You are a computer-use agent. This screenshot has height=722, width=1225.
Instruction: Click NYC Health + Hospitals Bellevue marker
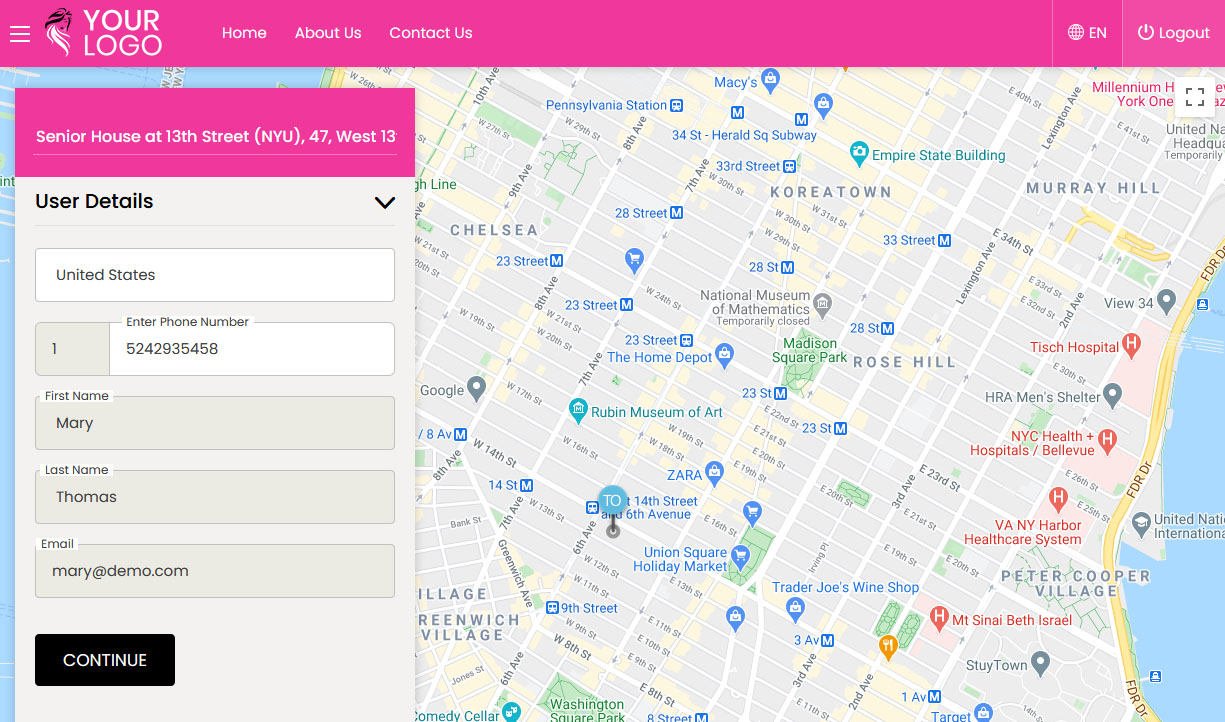pyautogui.click(x=1107, y=439)
